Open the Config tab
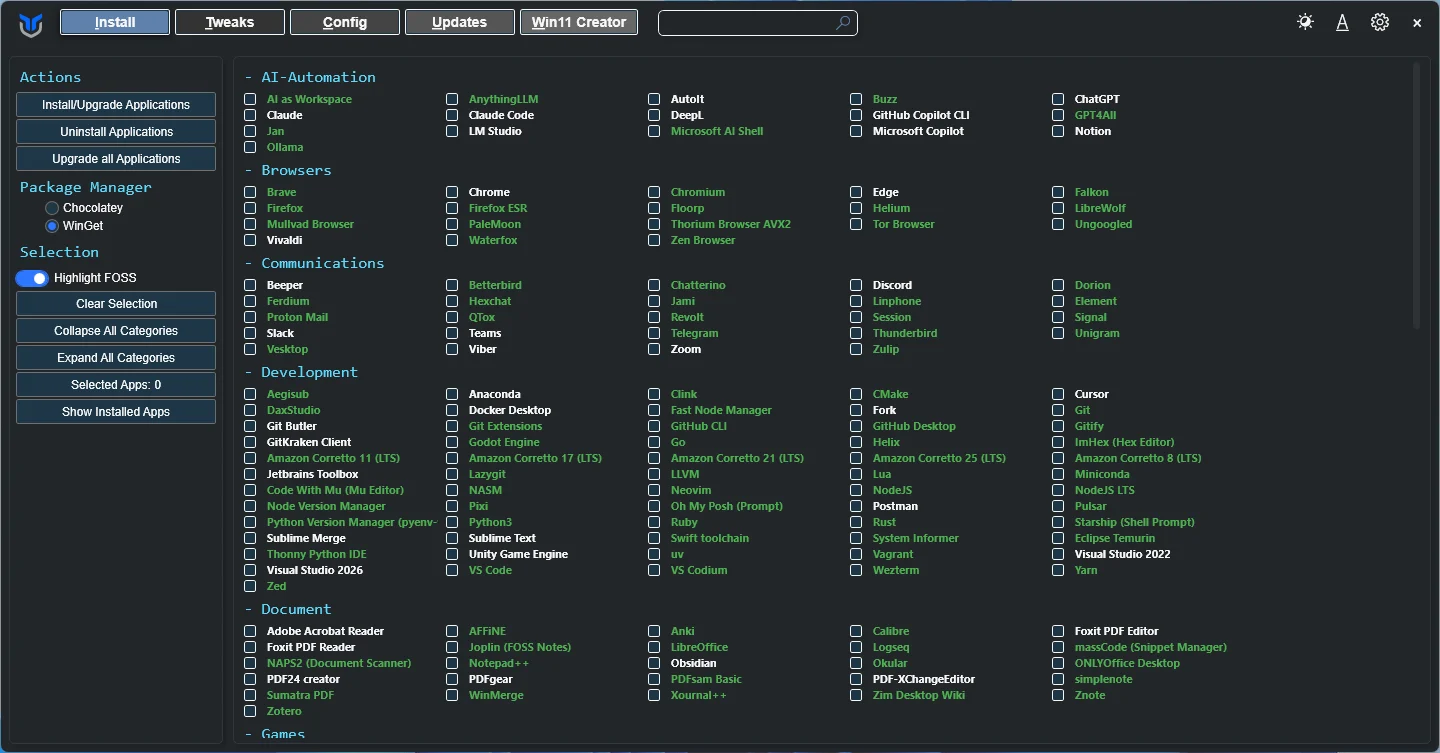 [345, 22]
